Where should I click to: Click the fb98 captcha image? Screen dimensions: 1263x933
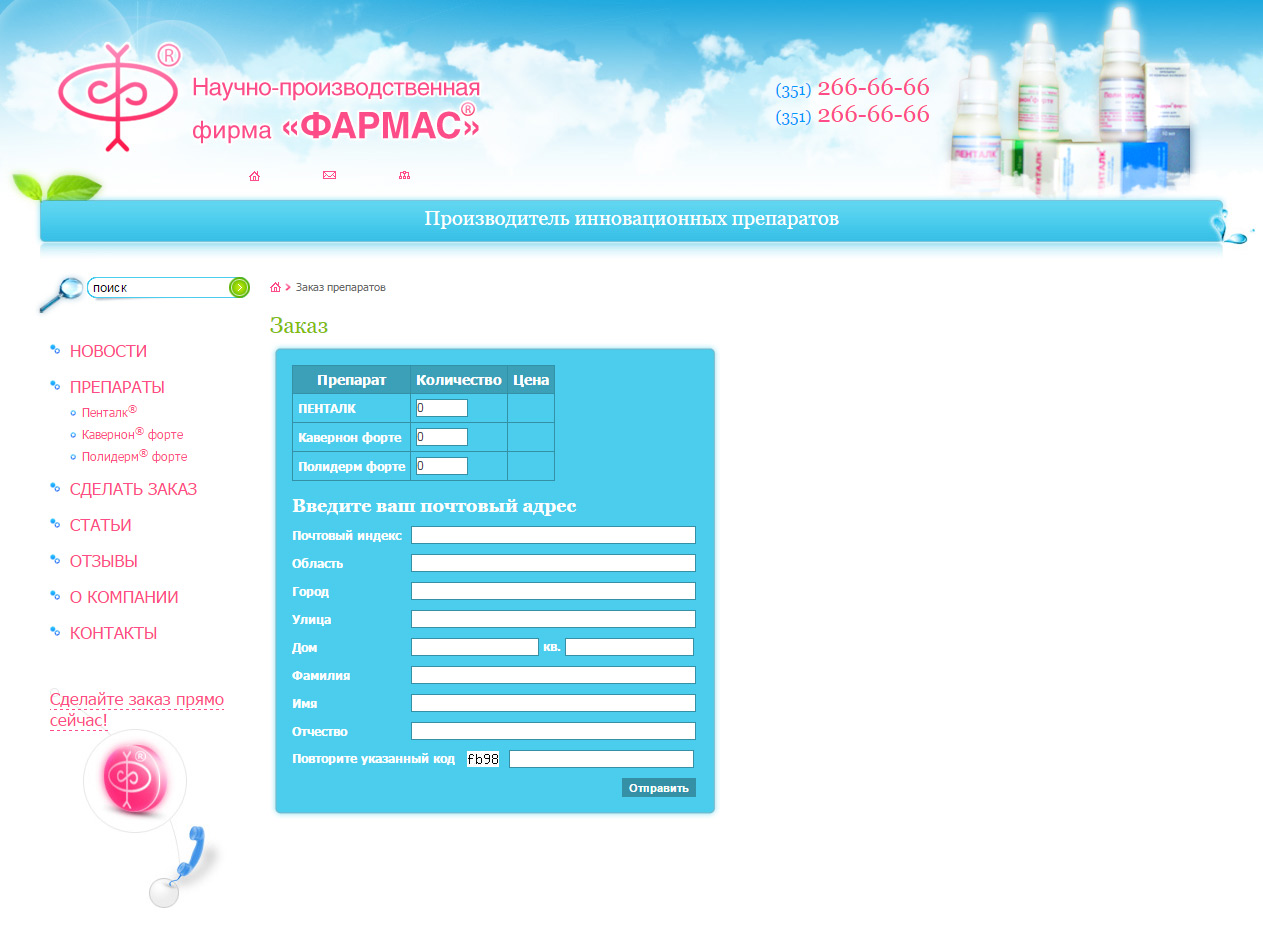click(483, 759)
